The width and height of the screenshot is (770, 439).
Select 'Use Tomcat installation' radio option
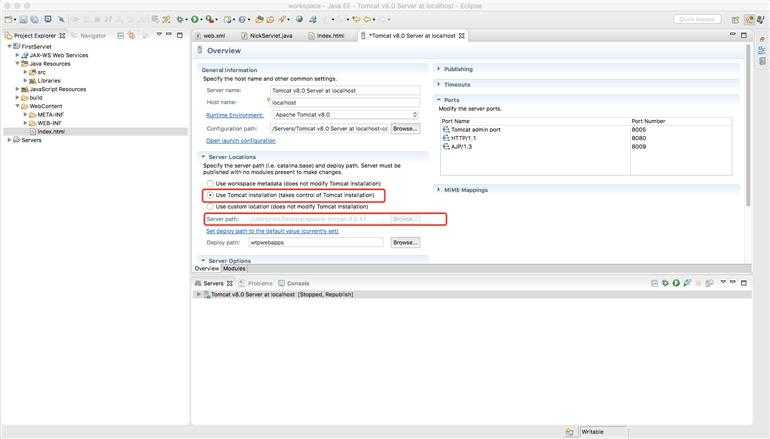(x=210, y=195)
